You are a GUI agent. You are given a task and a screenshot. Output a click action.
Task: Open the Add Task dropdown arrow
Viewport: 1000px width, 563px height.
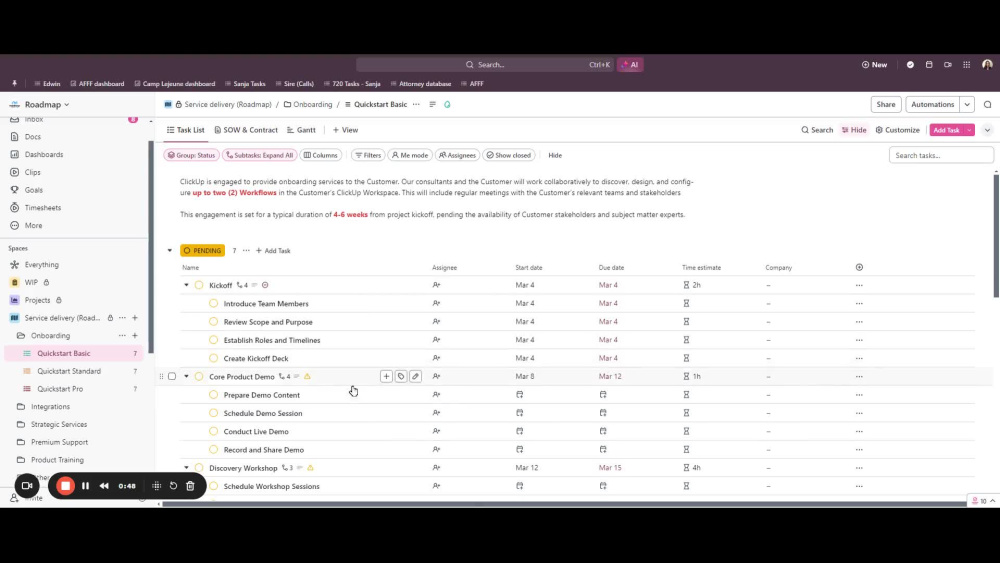(x=969, y=130)
